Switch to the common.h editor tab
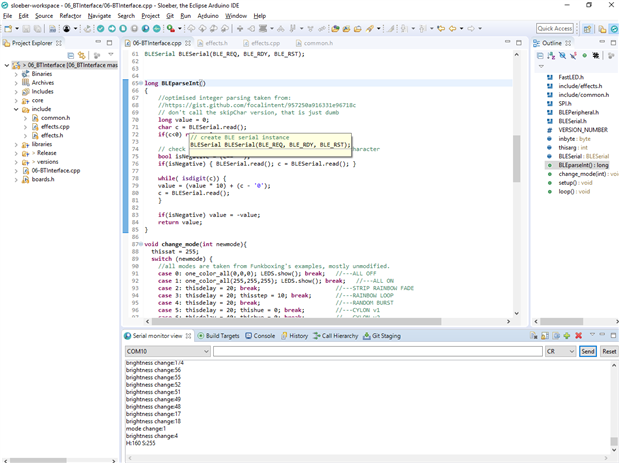This screenshot has width=619, height=463. (x=318, y=44)
